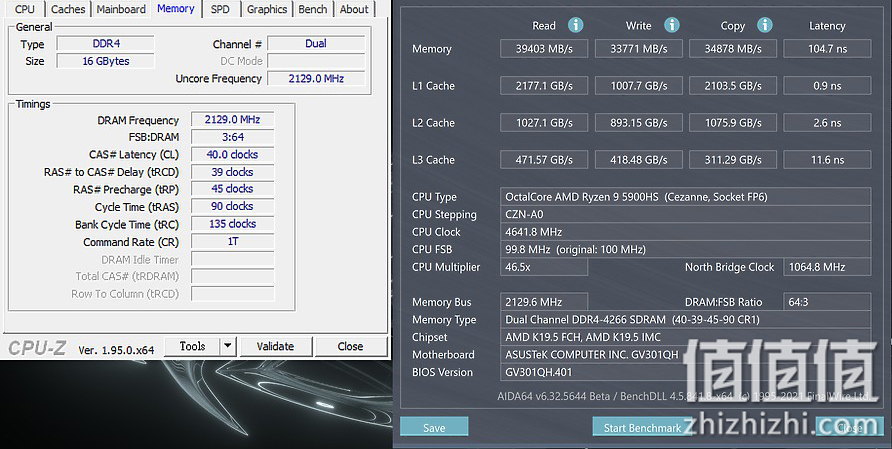Click the tRAS value 90 clocks
The height and width of the screenshot is (449, 892).
pos(233,207)
